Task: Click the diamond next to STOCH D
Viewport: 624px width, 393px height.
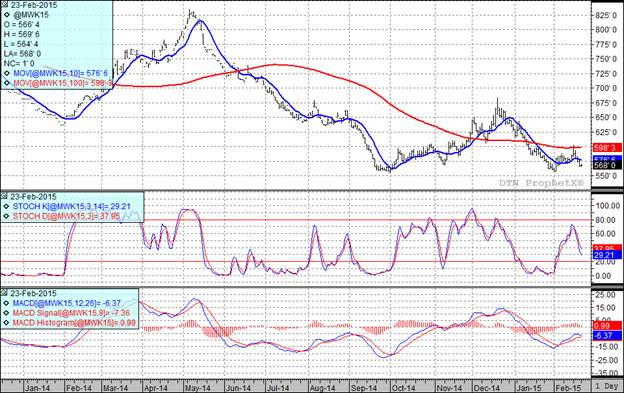Action: tap(7, 216)
